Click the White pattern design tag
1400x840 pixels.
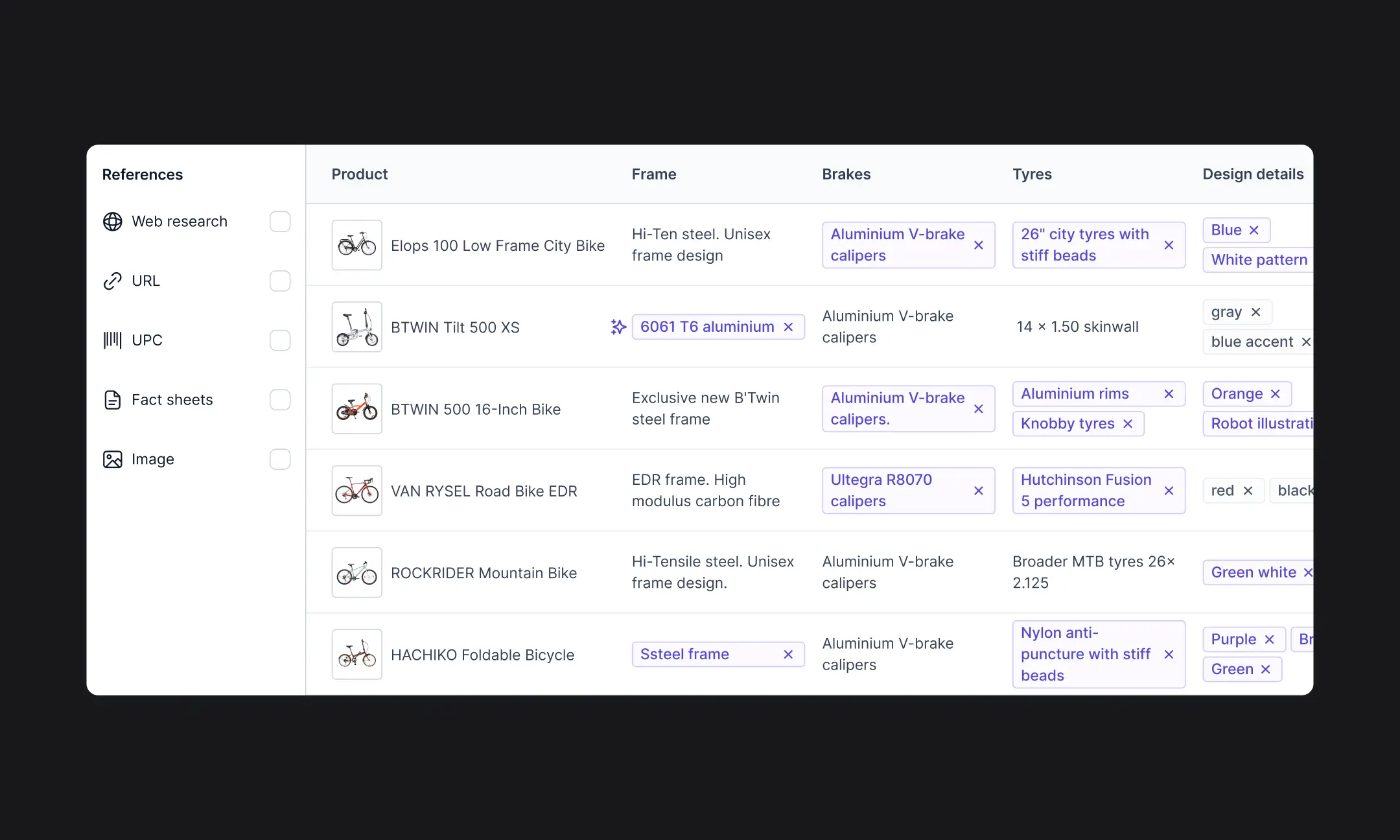coord(1259,260)
